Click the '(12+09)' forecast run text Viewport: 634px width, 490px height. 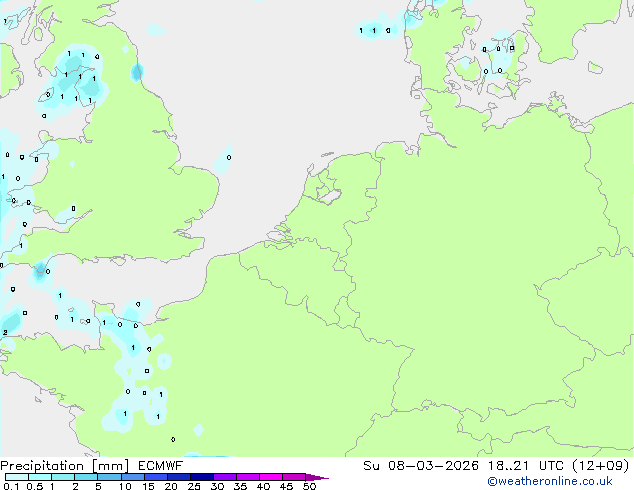pyautogui.click(x=601, y=466)
